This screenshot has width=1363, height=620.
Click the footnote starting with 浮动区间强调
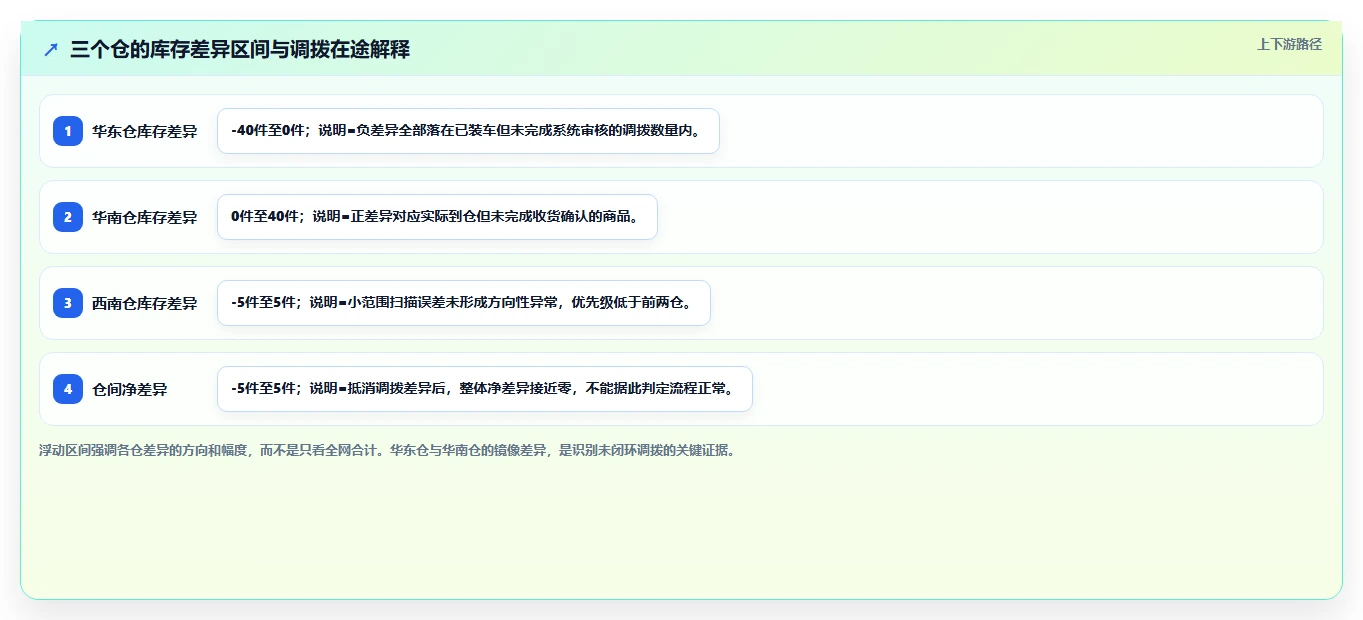point(387,451)
